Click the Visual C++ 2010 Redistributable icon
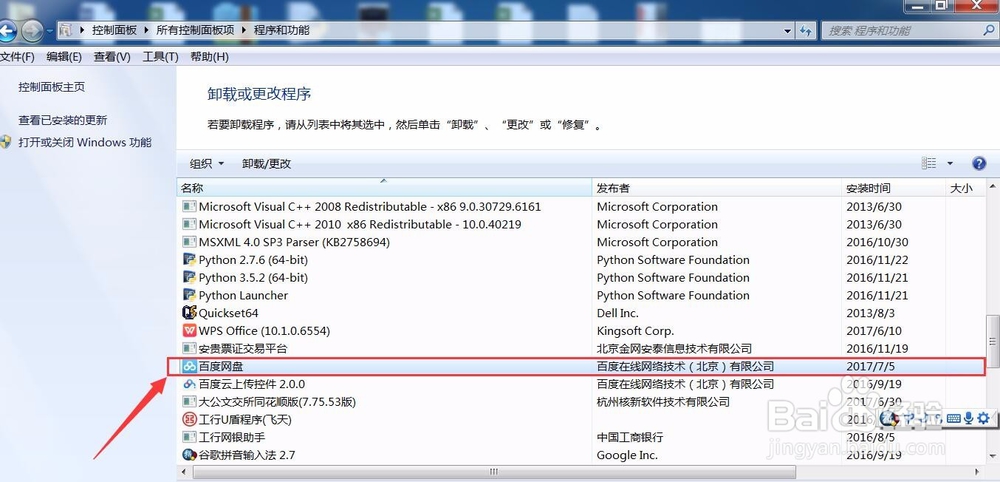This screenshot has height=482, width=1000. point(189,224)
